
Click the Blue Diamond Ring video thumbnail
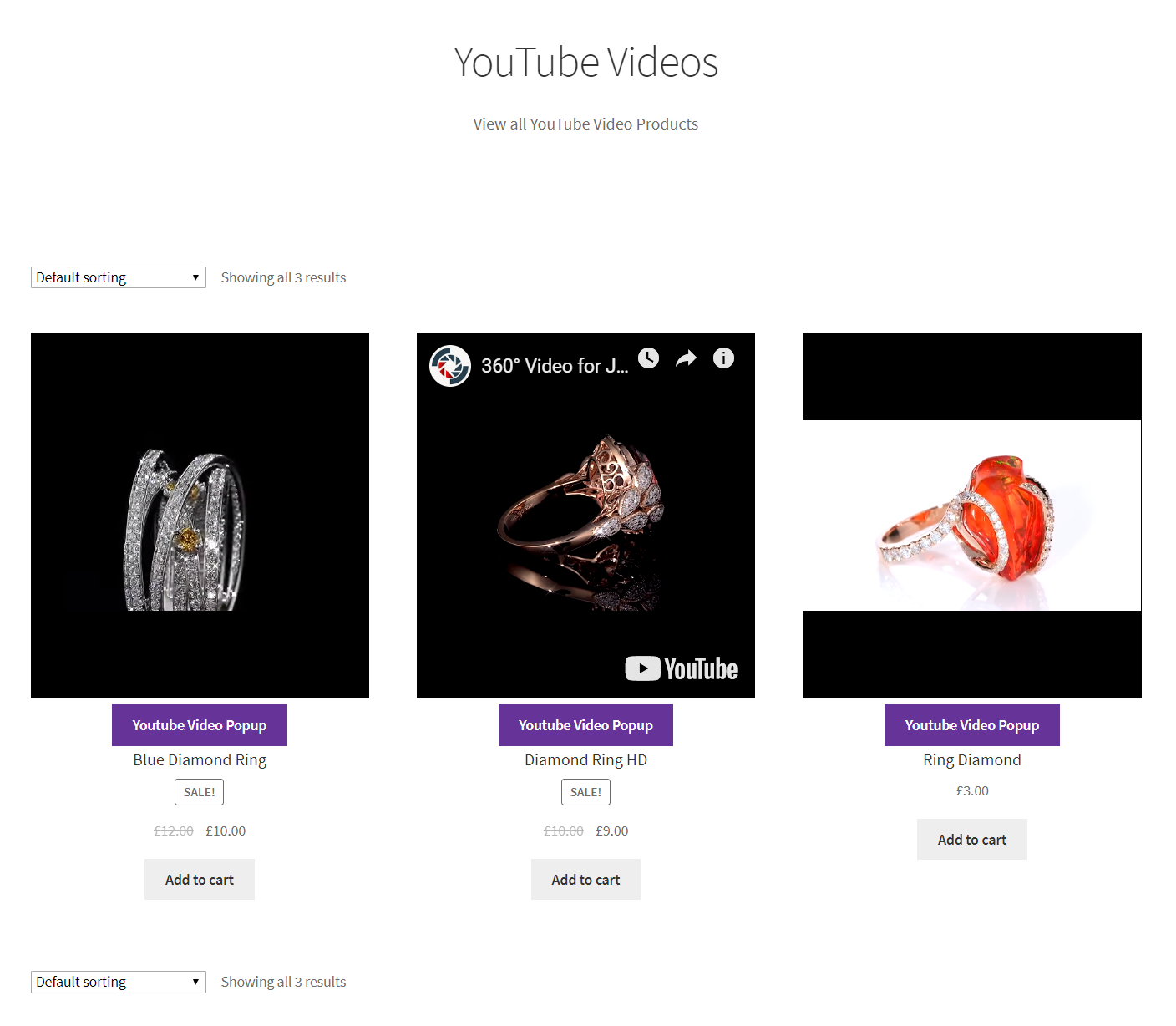(x=199, y=514)
